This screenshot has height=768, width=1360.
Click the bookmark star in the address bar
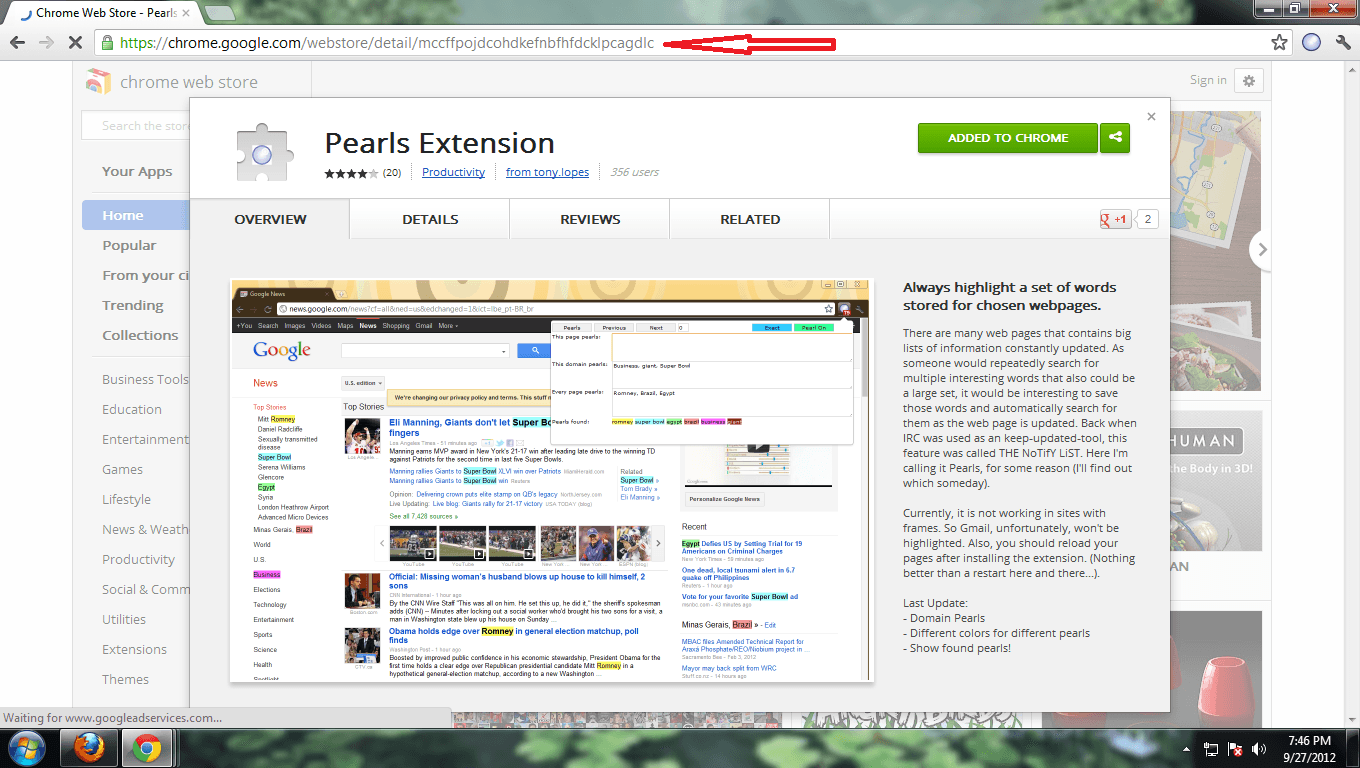(1279, 43)
